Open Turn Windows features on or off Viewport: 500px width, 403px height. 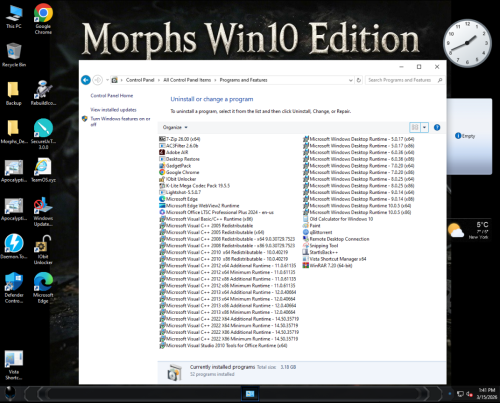(120, 121)
